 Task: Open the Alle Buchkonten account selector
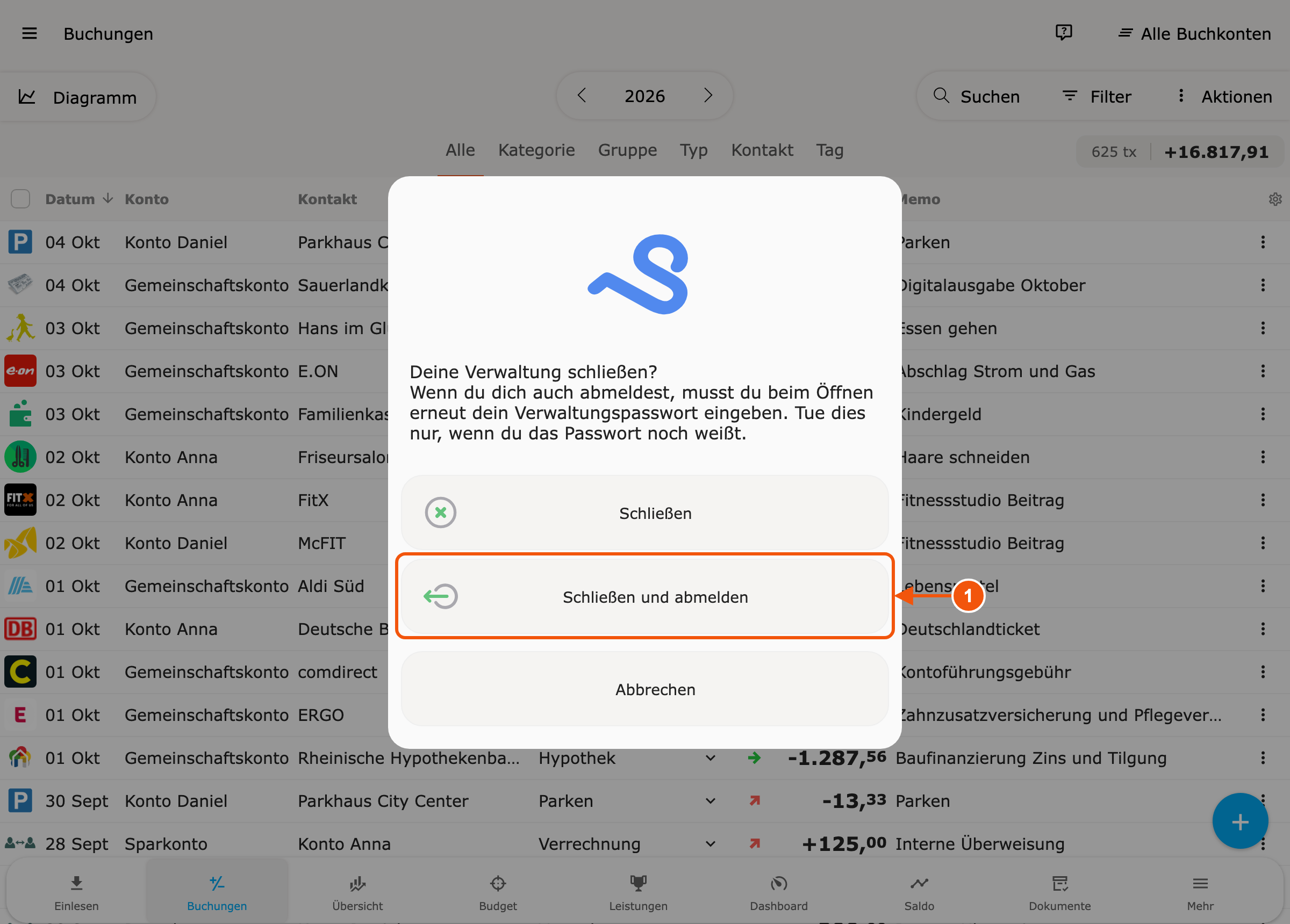pos(1194,33)
